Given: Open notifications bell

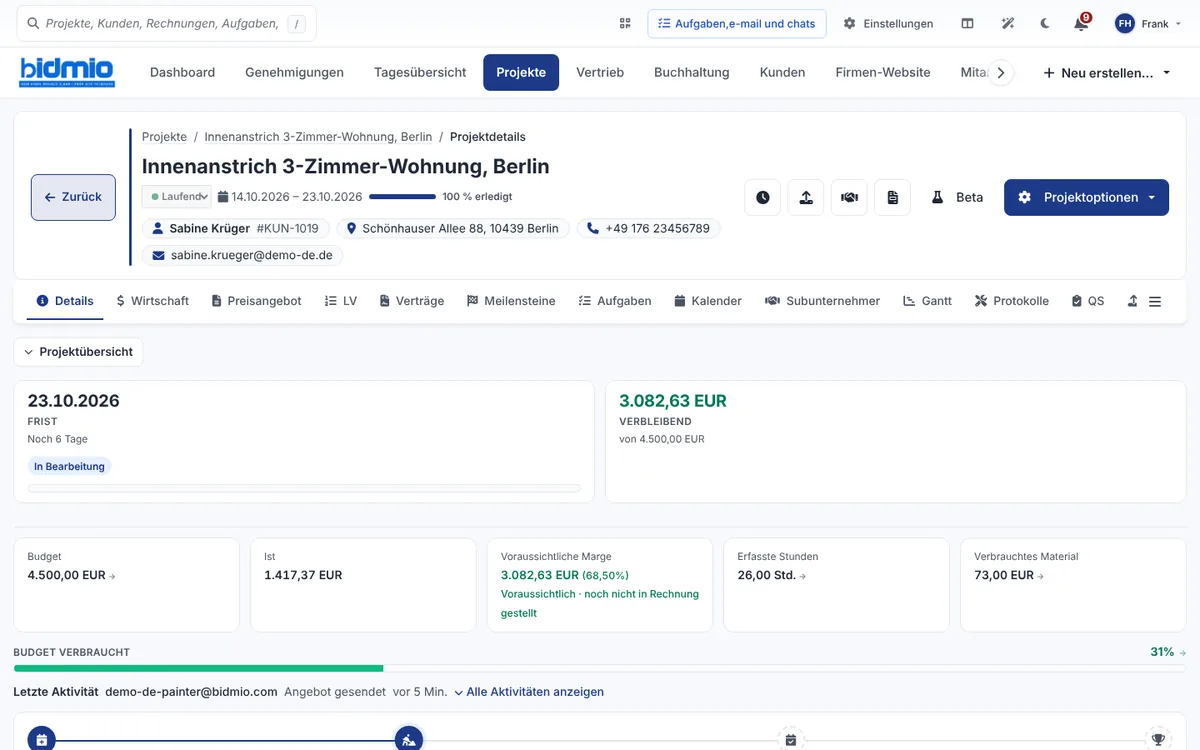Looking at the screenshot, I should tap(1081, 23).
